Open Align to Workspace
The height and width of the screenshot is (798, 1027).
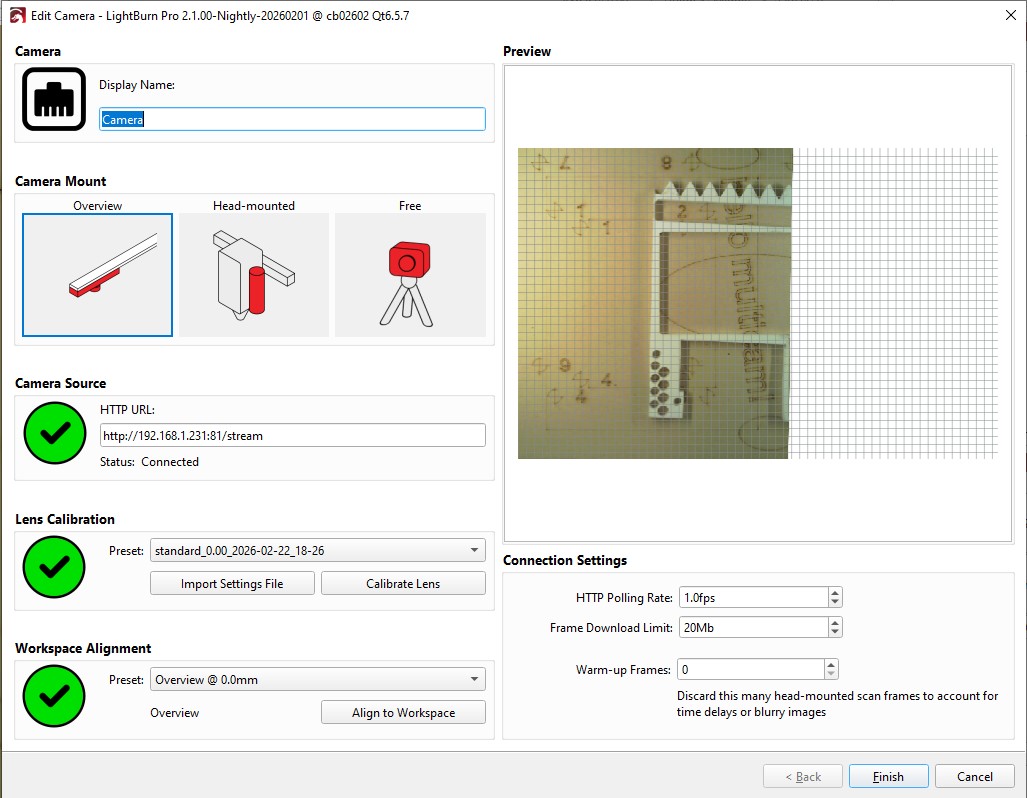coord(403,713)
